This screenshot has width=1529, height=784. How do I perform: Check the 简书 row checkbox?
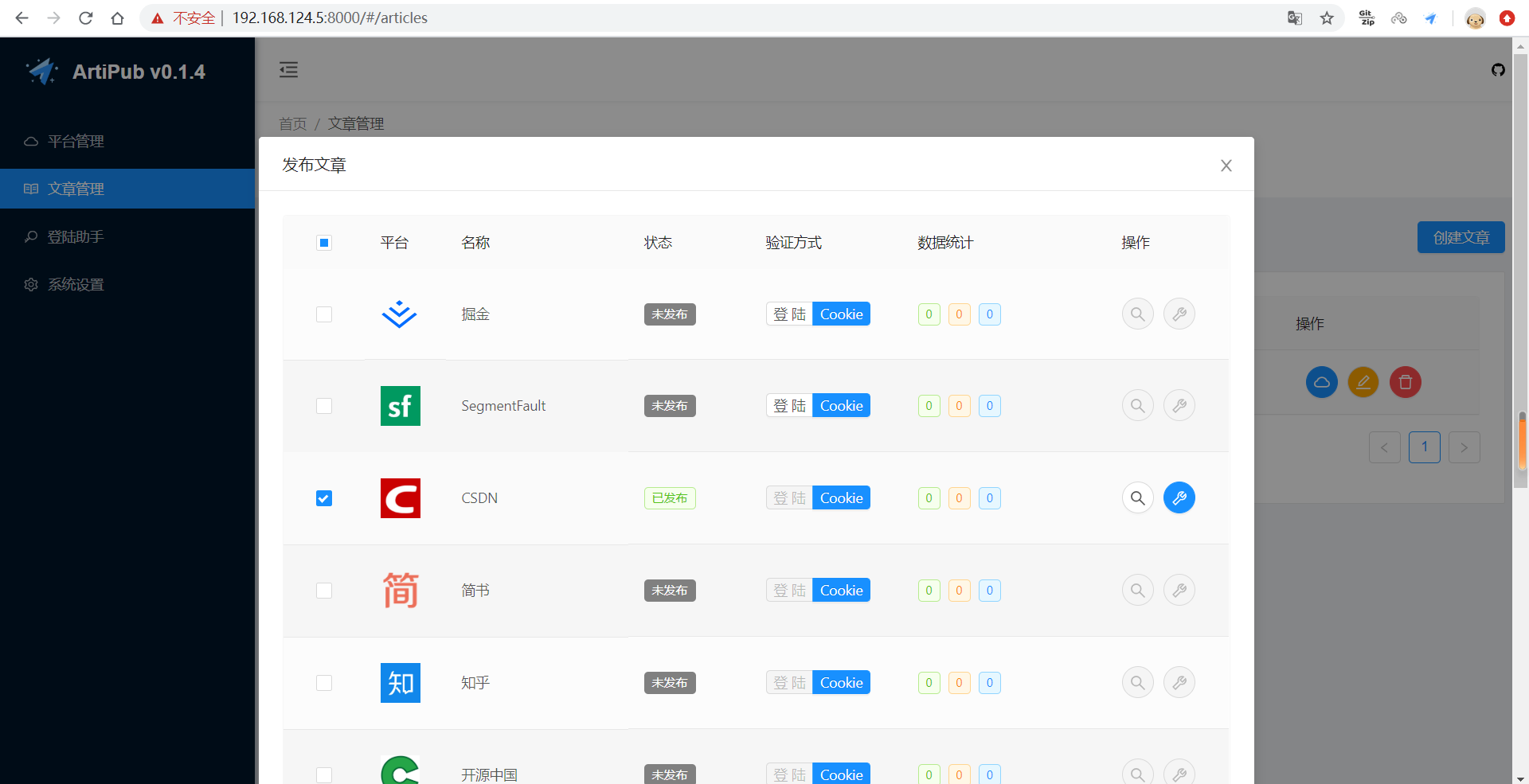(324, 591)
